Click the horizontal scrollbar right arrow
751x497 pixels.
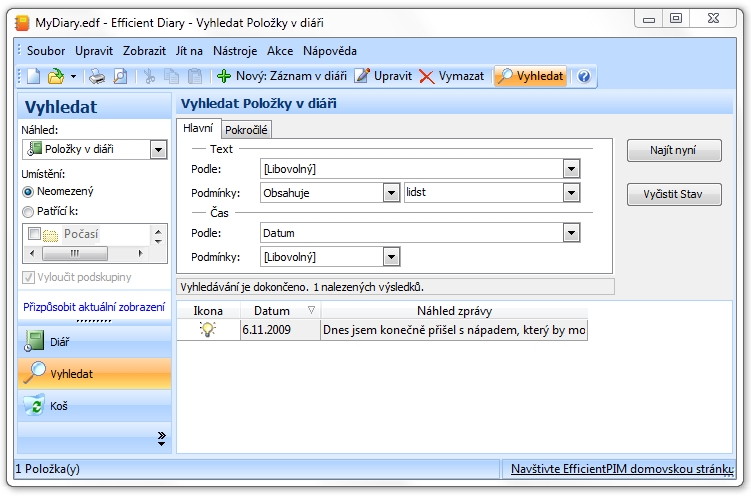[x=140, y=253]
